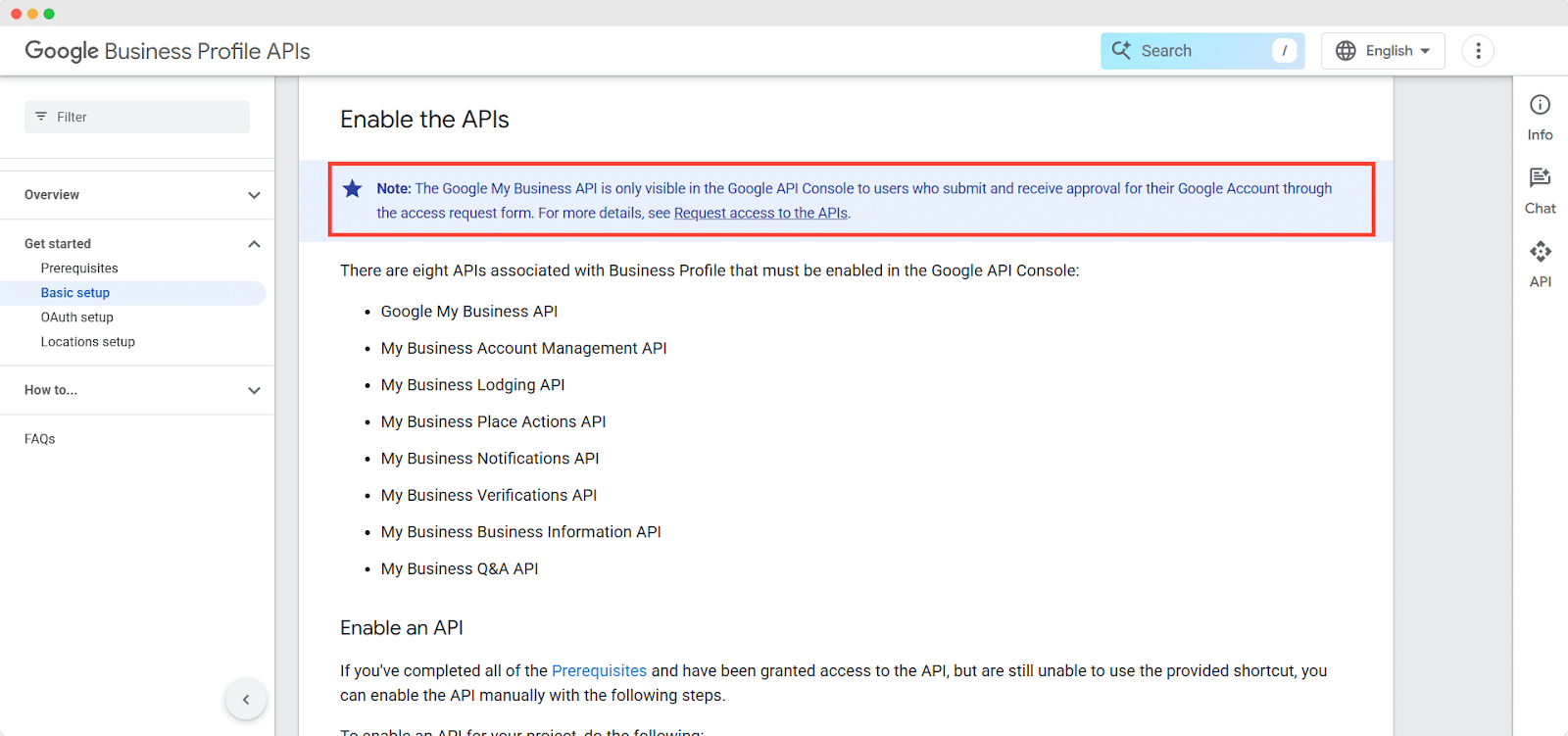This screenshot has height=736, width=1568.
Task: Collapse the left navigation with arrow button
Action: 246,700
